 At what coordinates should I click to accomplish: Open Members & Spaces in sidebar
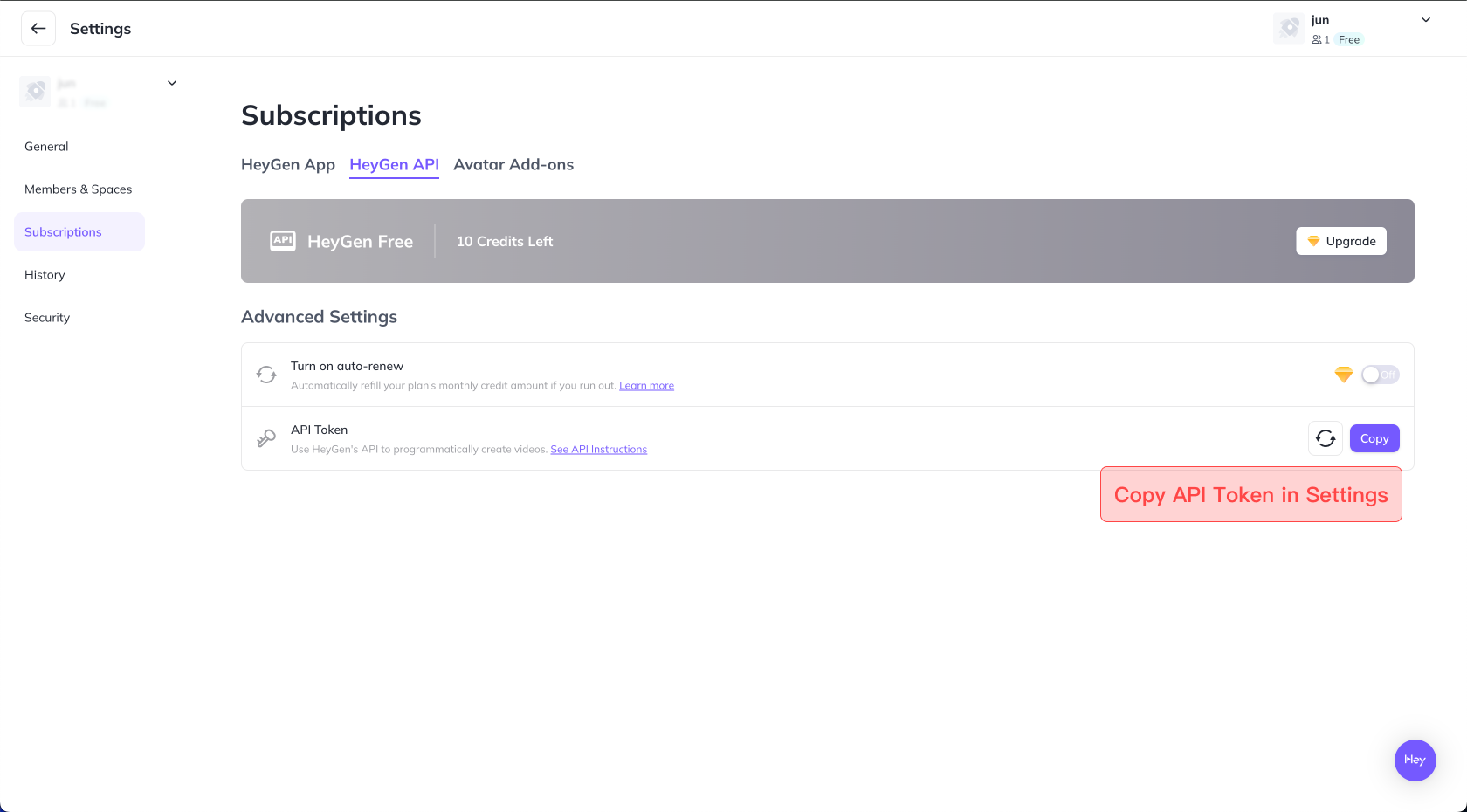click(79, 189)
